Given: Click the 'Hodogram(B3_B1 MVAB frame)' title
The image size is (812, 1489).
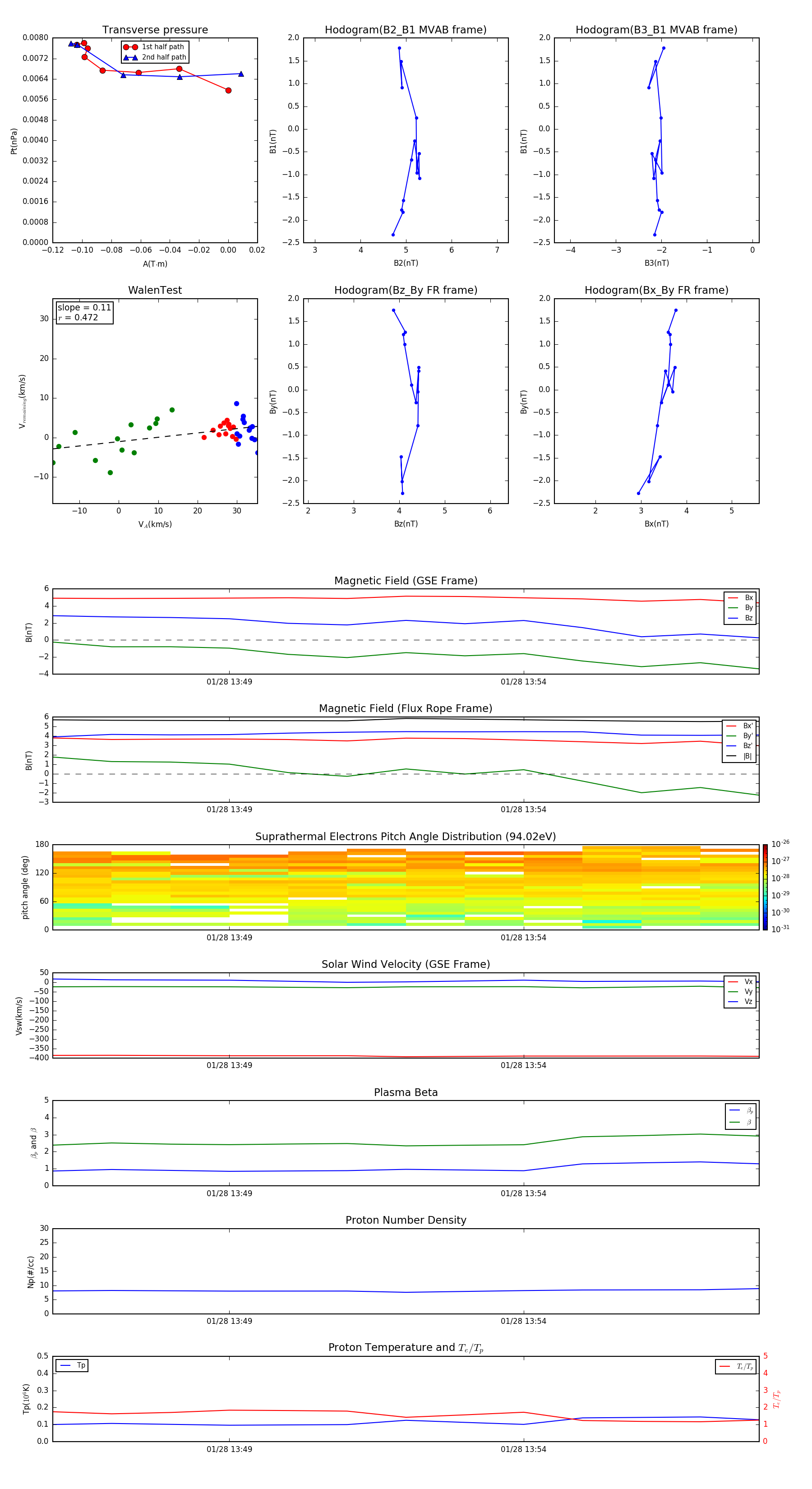Looking at the screenshot, I should click(656, 30).
